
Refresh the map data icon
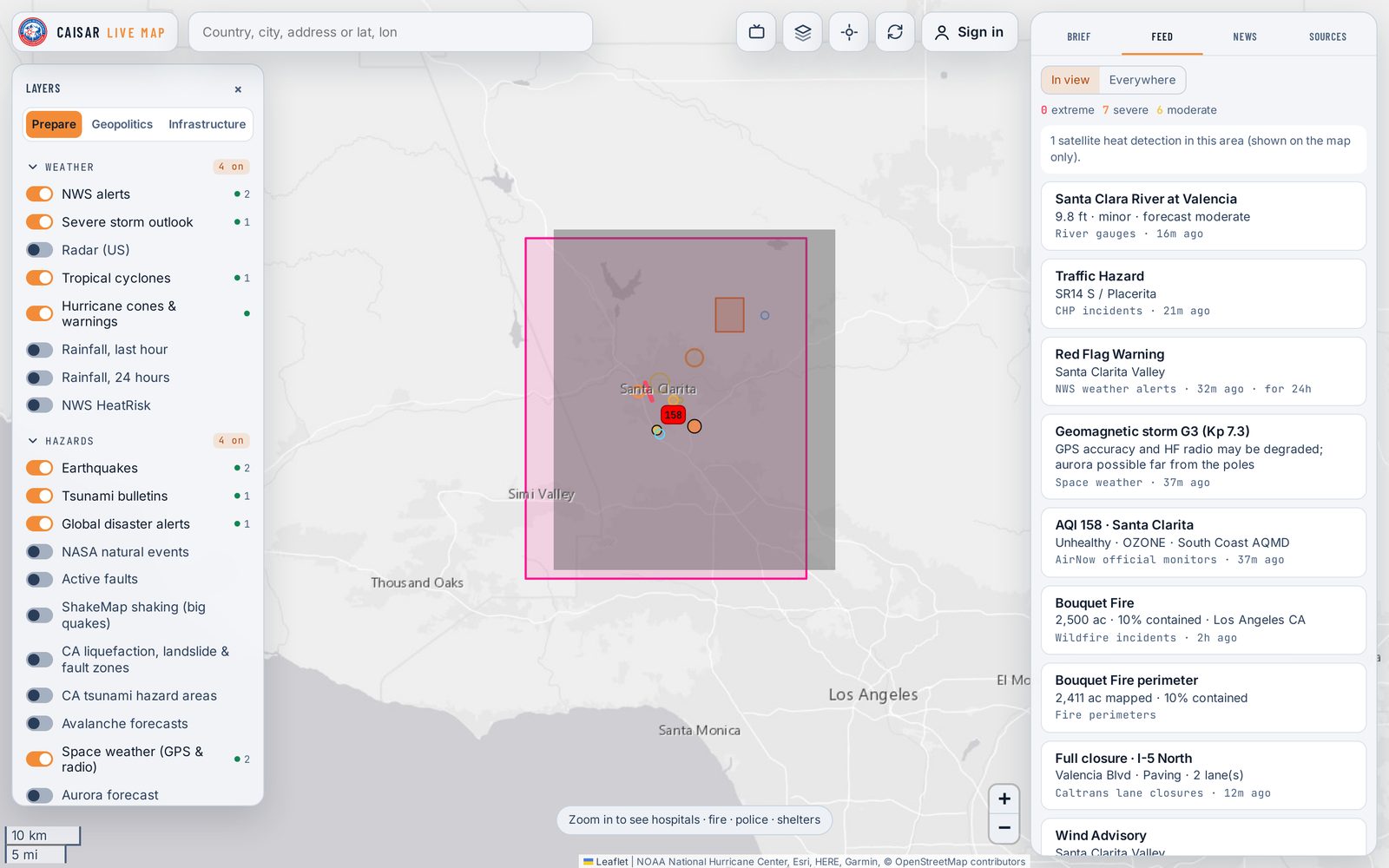pyautogui.click(x=895, y=32)
